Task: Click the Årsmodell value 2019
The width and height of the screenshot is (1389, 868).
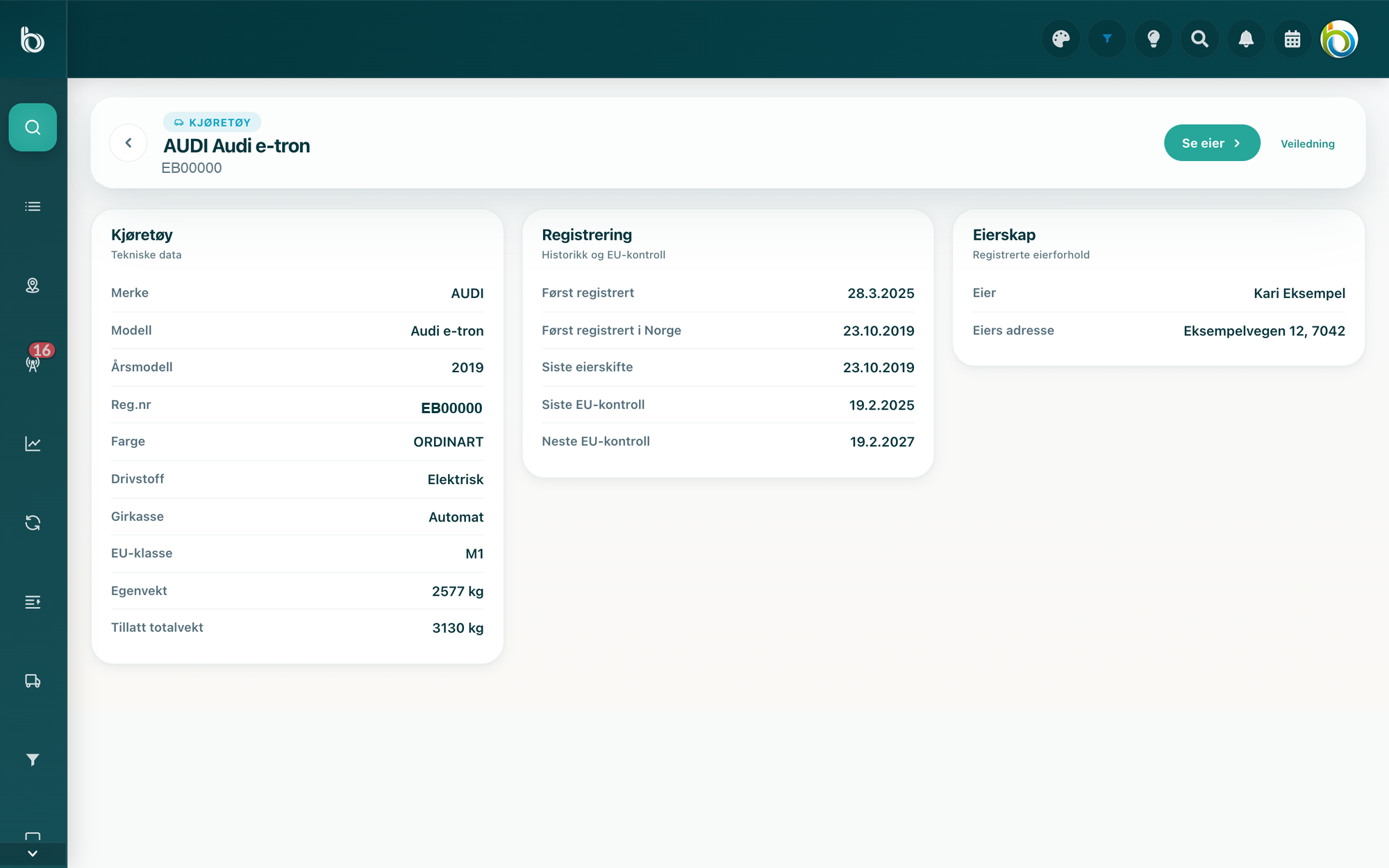Action: [467, 368]
